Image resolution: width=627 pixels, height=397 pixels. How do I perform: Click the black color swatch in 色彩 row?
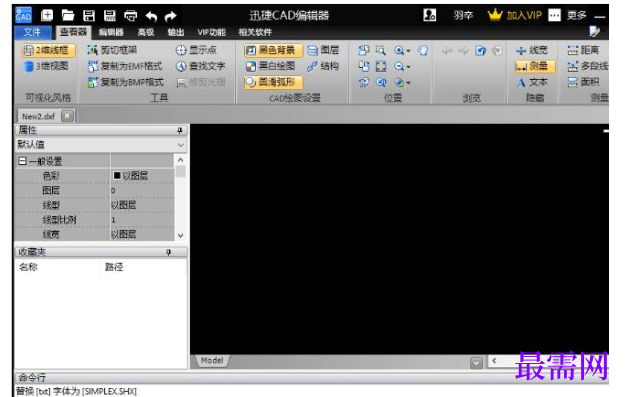[117, 175]
